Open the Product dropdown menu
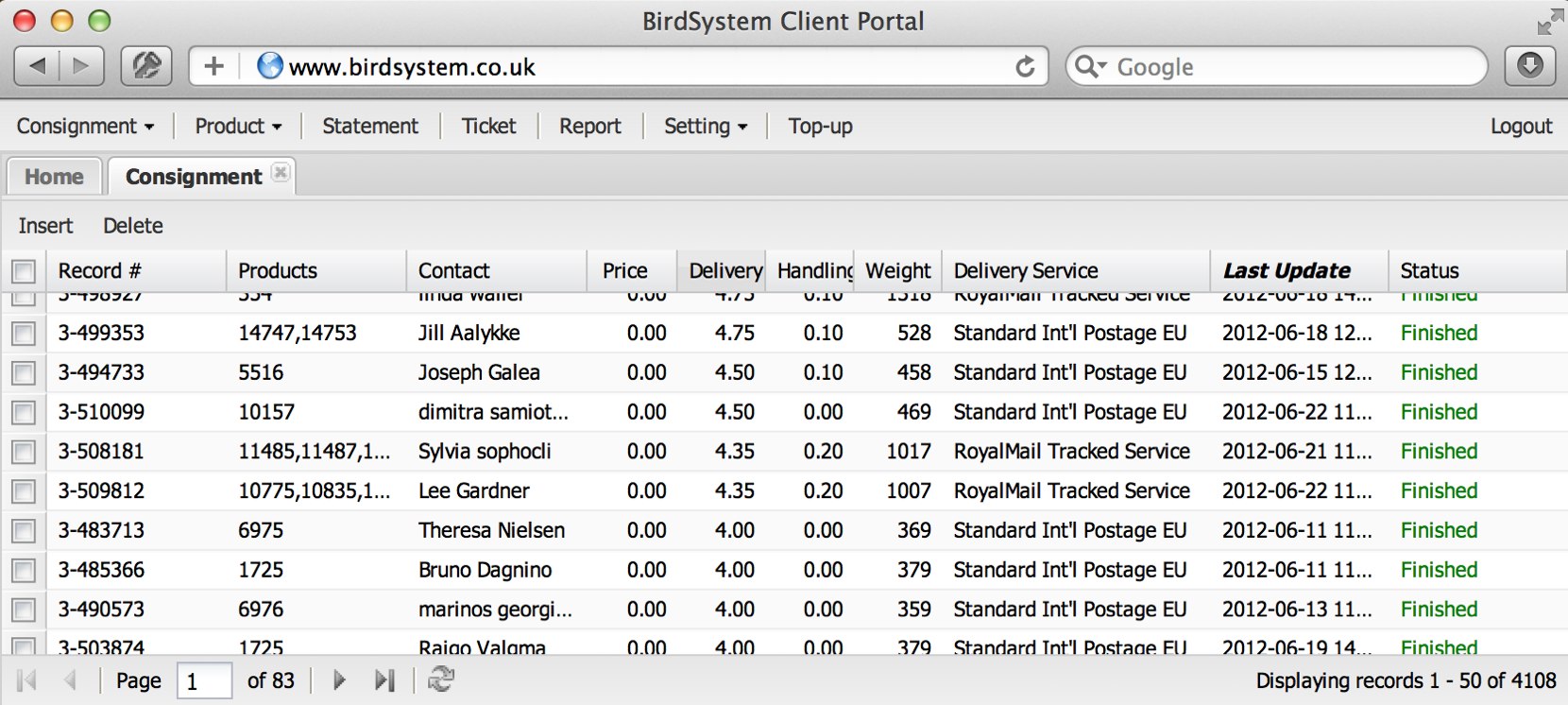The height and width of the screenshot is (705, 1568). point(238,126)
